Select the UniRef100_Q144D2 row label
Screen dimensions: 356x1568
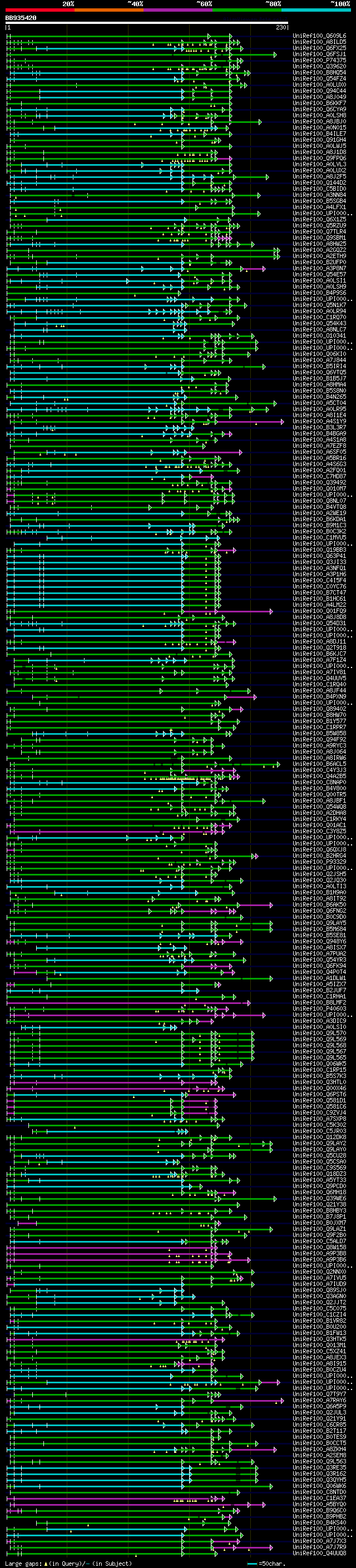tap(319, 182)
